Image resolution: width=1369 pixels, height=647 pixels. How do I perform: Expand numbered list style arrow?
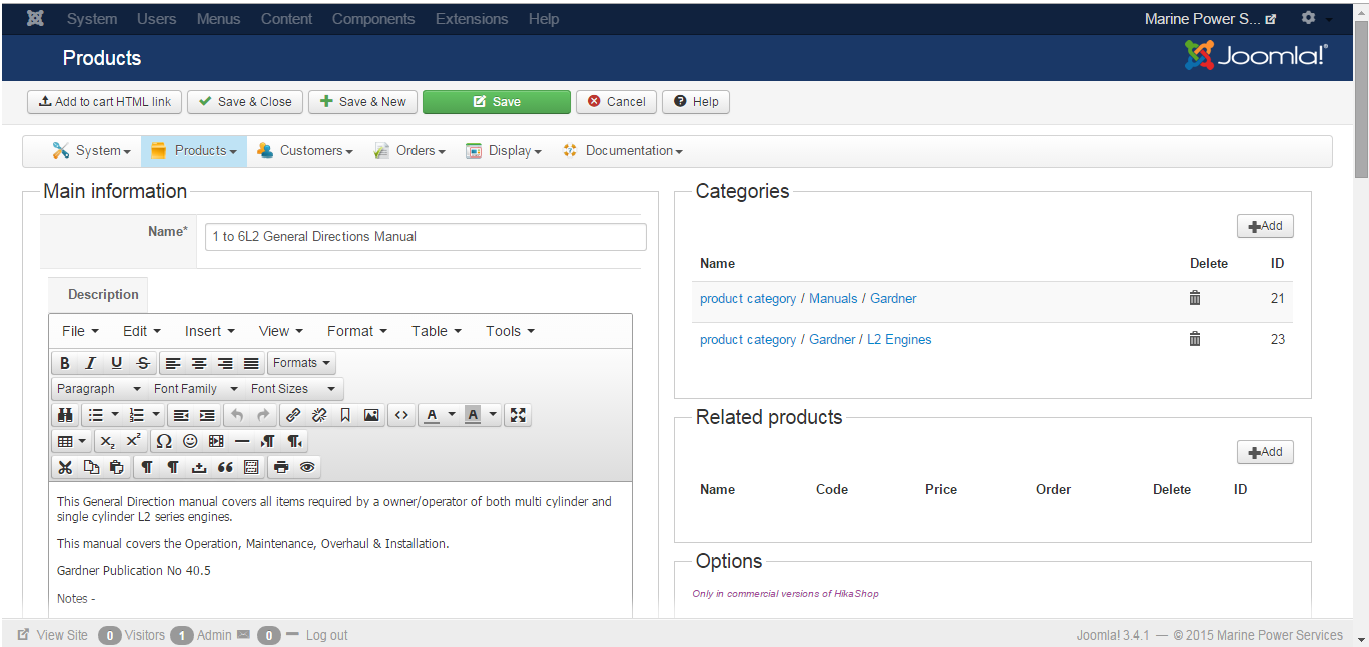tap(157, 415)
